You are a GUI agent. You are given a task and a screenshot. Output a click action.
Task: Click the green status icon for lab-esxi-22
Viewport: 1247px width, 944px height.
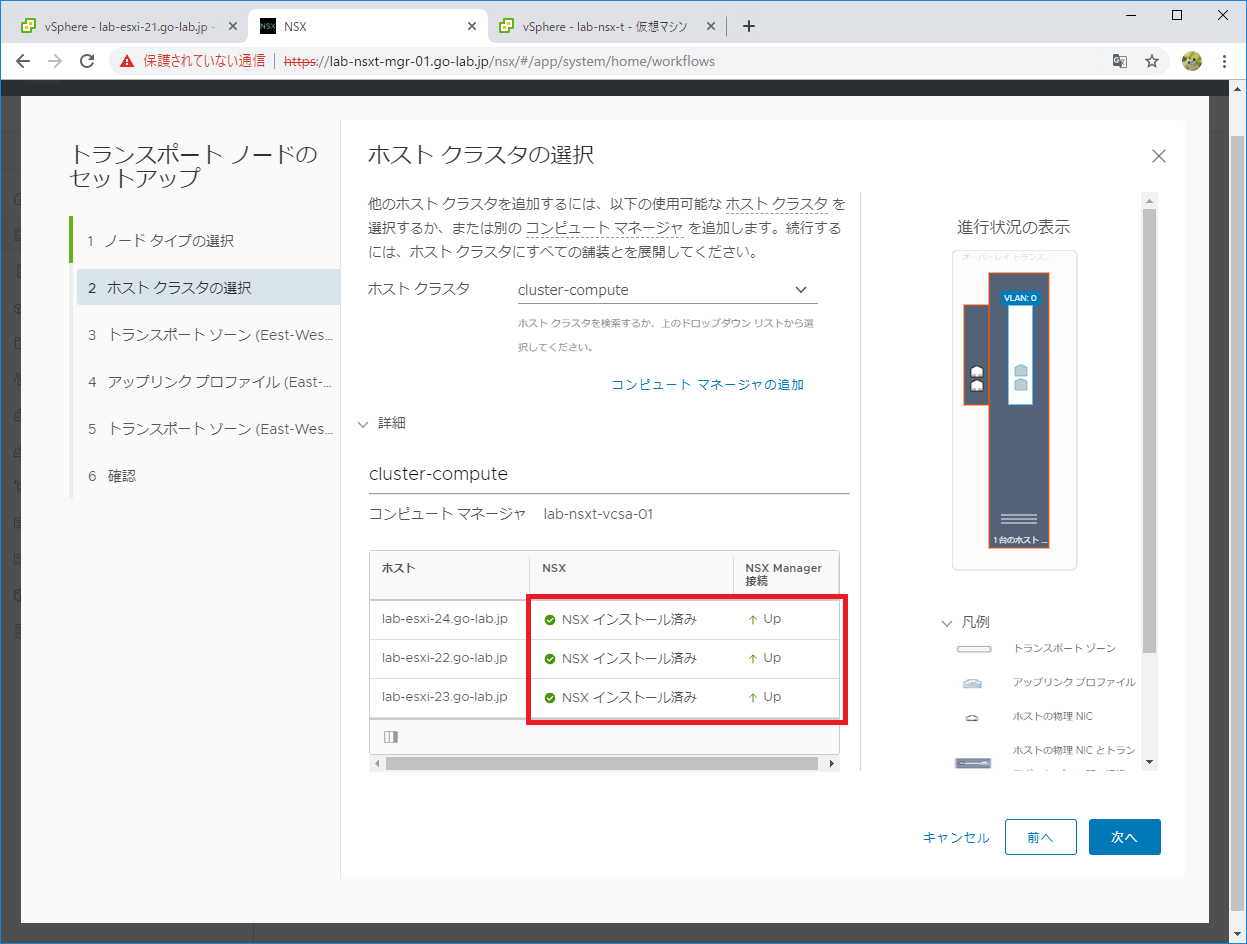550,659
